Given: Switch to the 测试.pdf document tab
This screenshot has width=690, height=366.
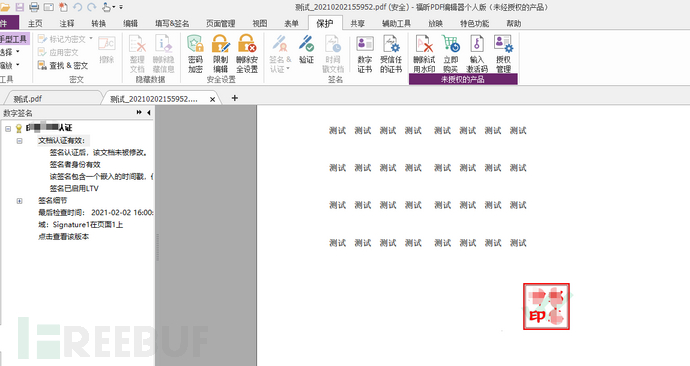Looking at the screenshot, I should coord(28,99).
